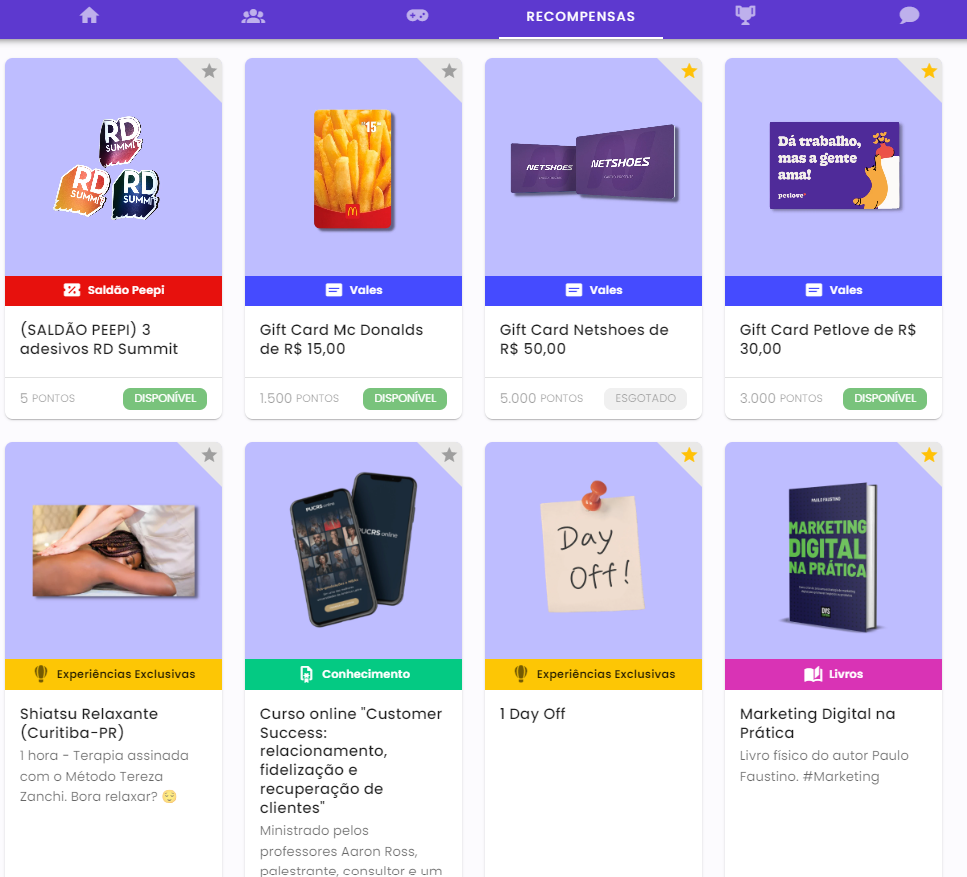
Task: Click ESGOTADO badge on Netshoes card
Action: click(x=645, y=398)
